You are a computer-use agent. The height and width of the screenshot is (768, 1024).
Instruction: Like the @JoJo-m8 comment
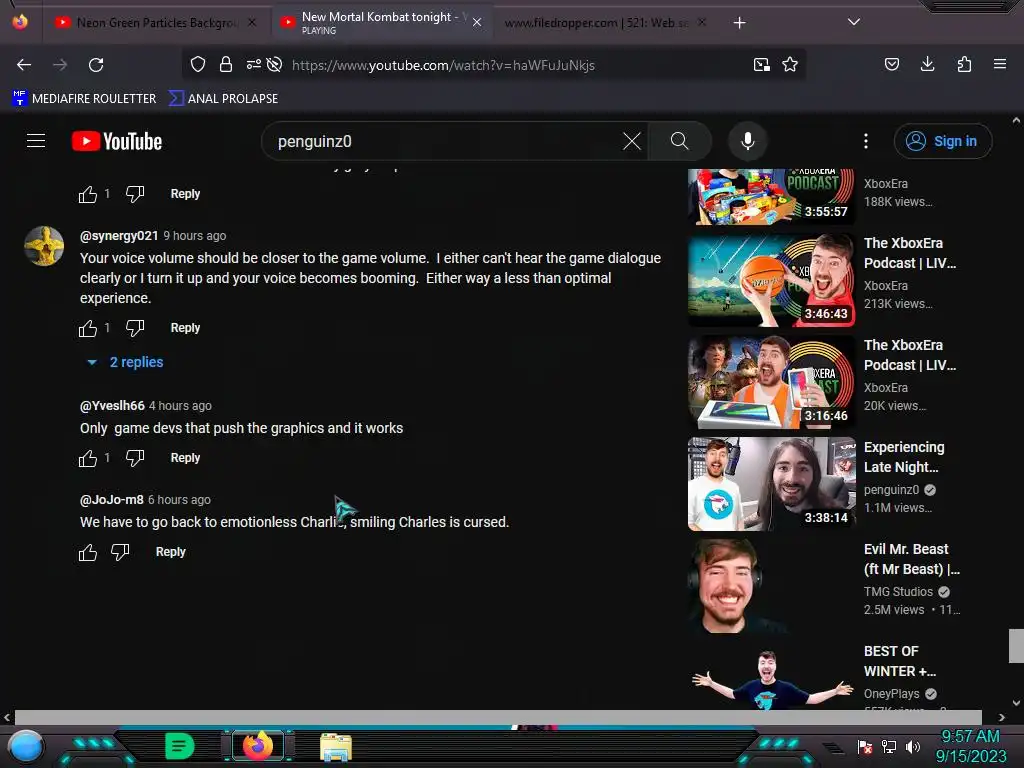tap(88, 552)
